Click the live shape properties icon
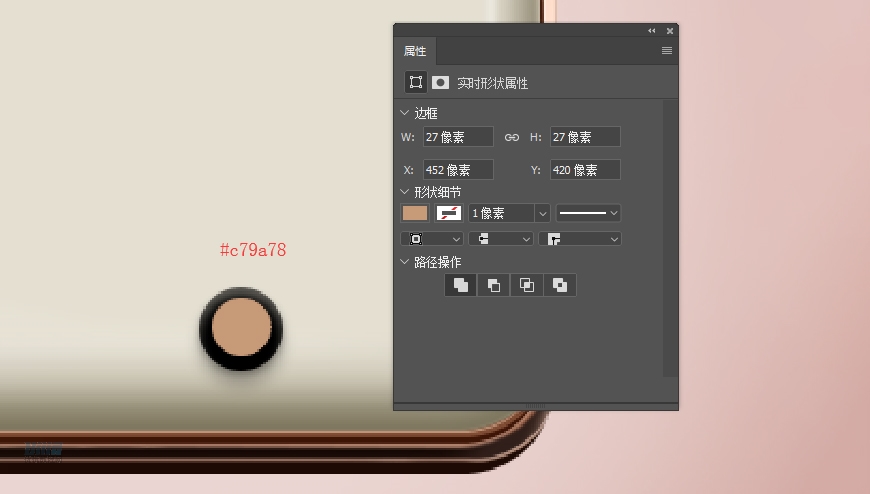 pos(415,83)
